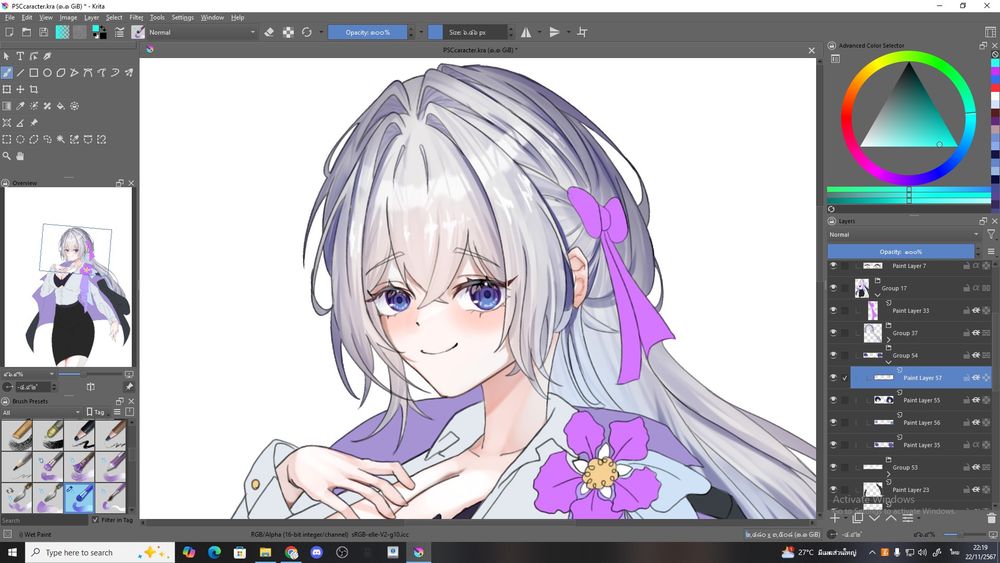Open the Select menu
Screen dimensions: 1000x563
114,17
